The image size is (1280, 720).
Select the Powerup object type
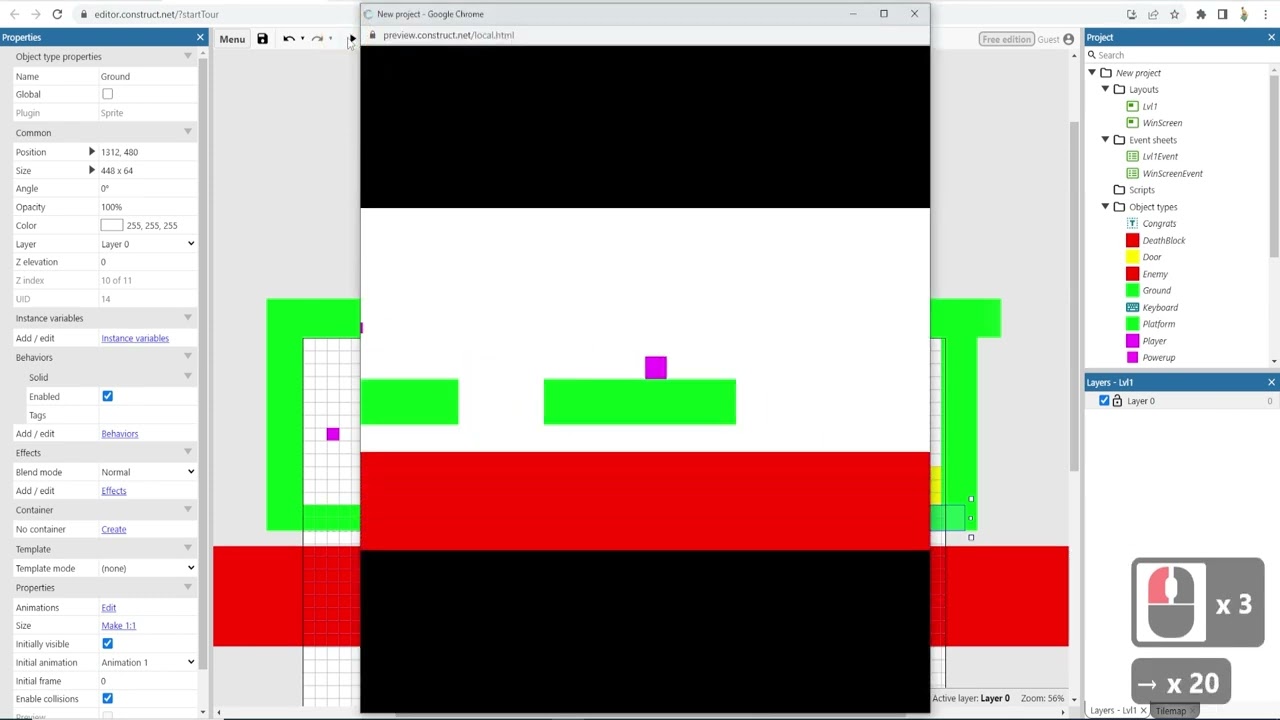pyautogui.click(x=1158, y=358)
